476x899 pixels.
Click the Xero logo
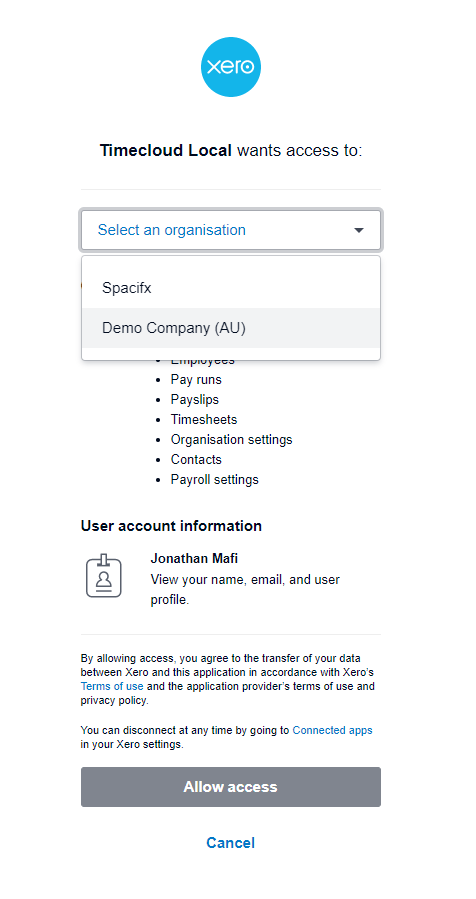coord(231,67)
